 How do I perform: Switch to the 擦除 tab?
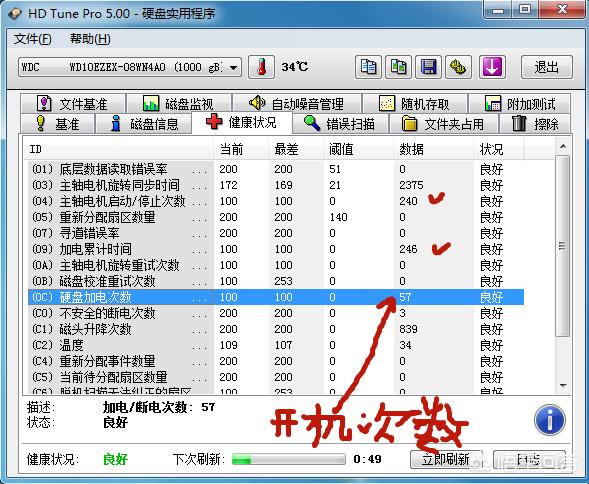pyautogui.click(x=536, y=124)
